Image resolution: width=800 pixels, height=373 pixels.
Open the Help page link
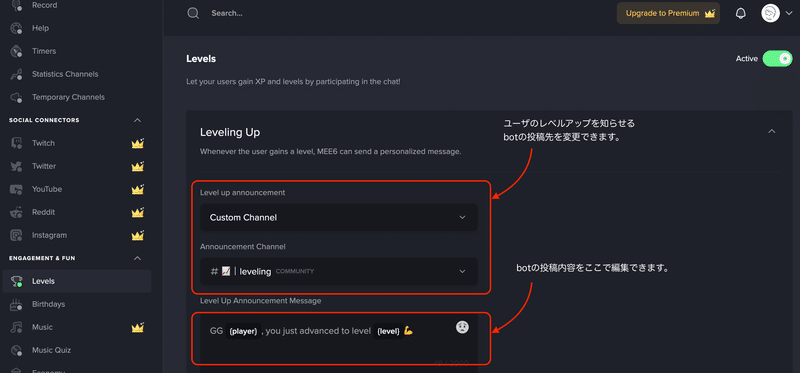40,28
